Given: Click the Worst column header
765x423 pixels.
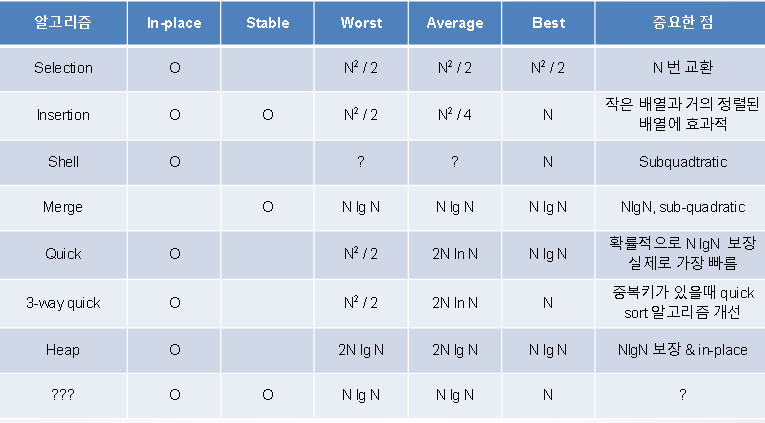Looking at the screenshot, I should [361, 23].
